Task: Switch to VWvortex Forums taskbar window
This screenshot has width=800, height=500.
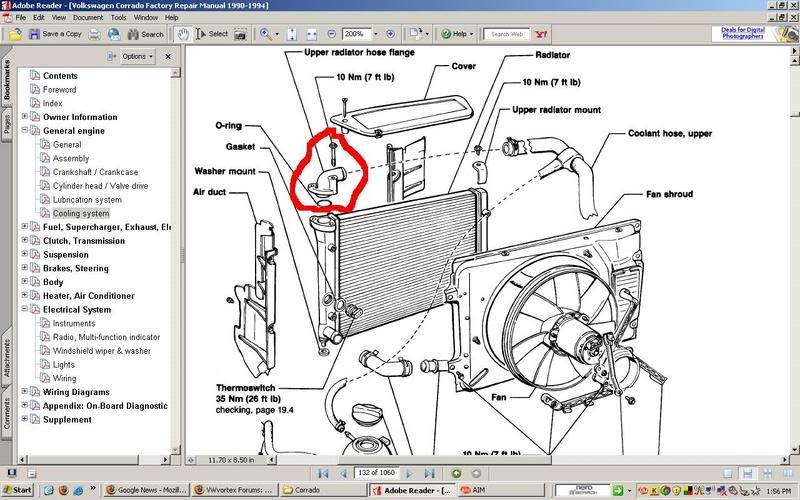Action: point(235,490)
